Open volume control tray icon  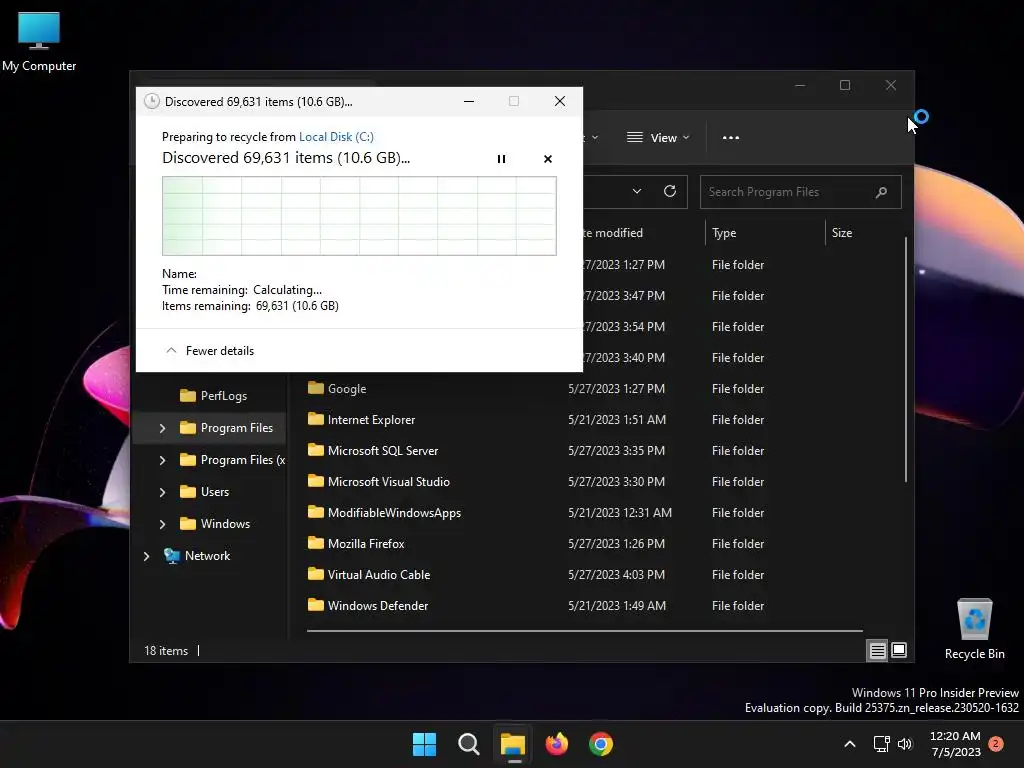(904, 744)
